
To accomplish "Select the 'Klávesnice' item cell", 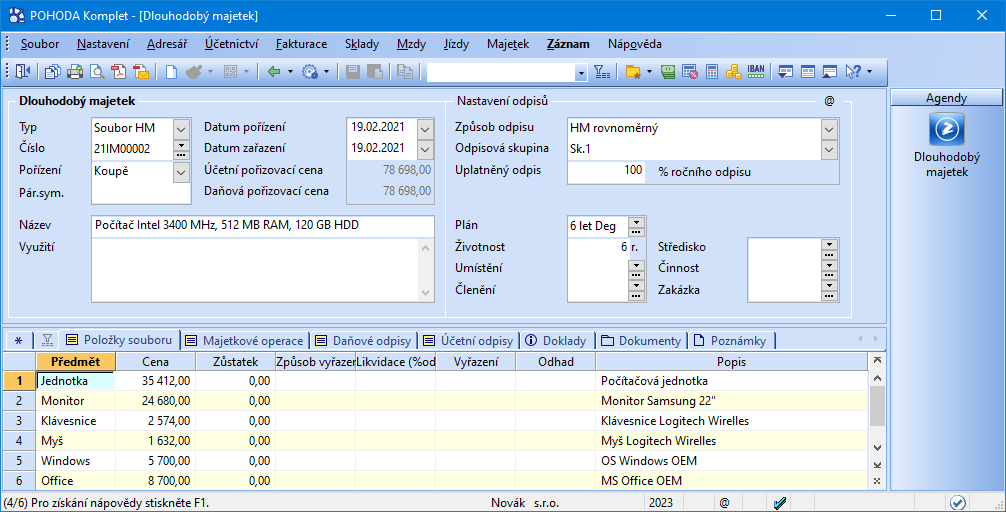I will (x=76, y=421).
